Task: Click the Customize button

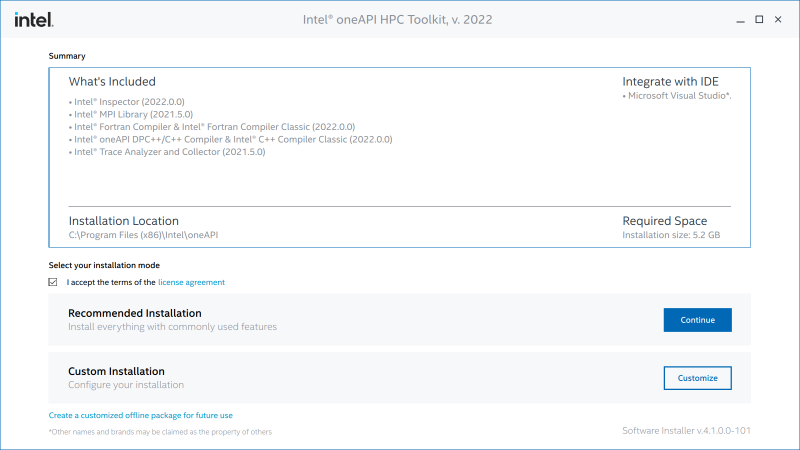Action: [x=697, y=378]
